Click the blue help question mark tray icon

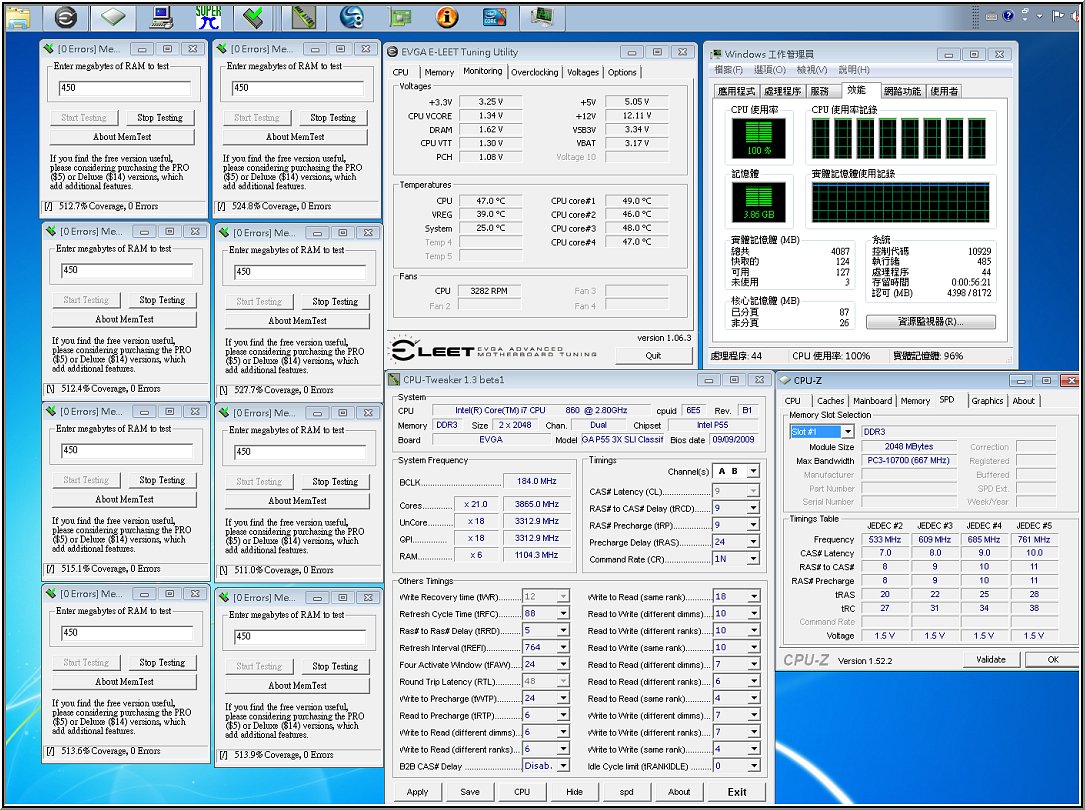click(1009, 16)
